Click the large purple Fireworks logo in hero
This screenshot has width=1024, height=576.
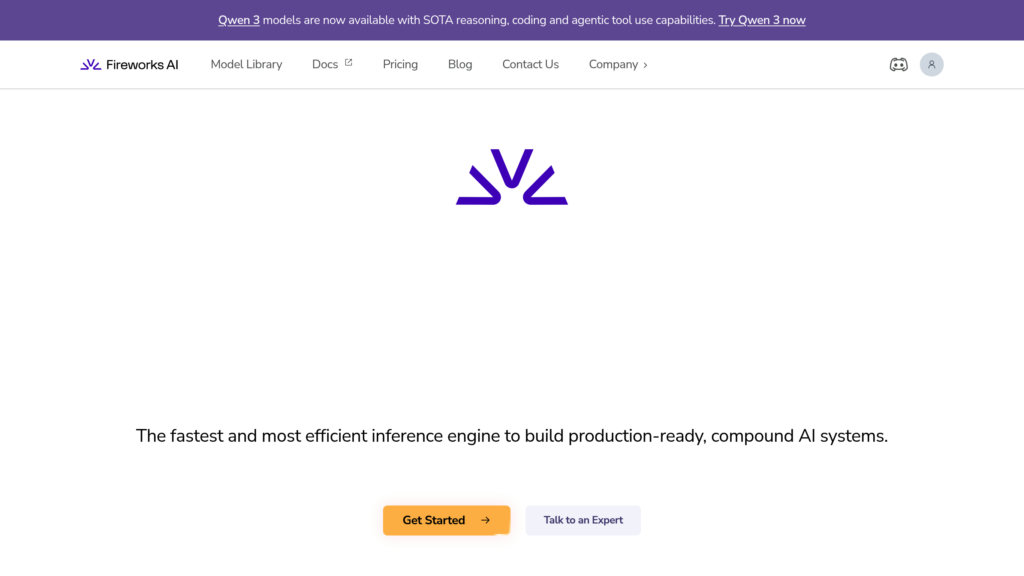click(x=512, y=177)
